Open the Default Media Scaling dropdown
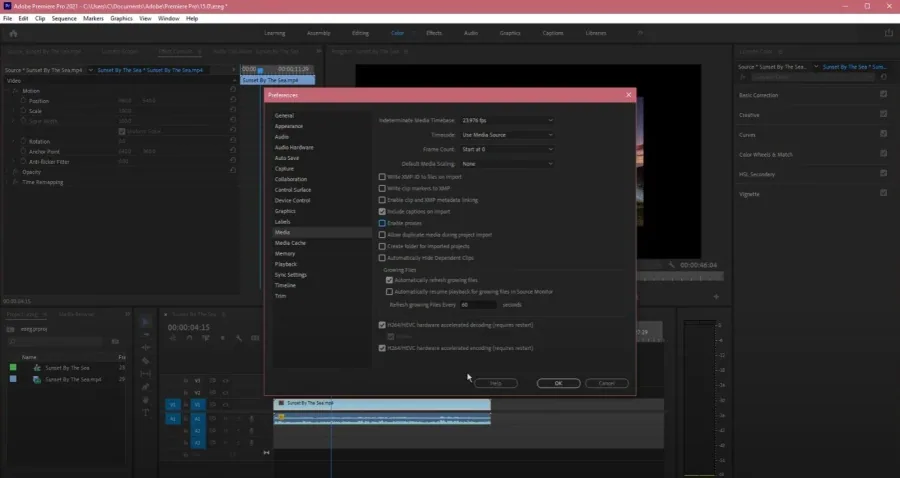Viewport: 900px width, 478px height. coord(507,164)
